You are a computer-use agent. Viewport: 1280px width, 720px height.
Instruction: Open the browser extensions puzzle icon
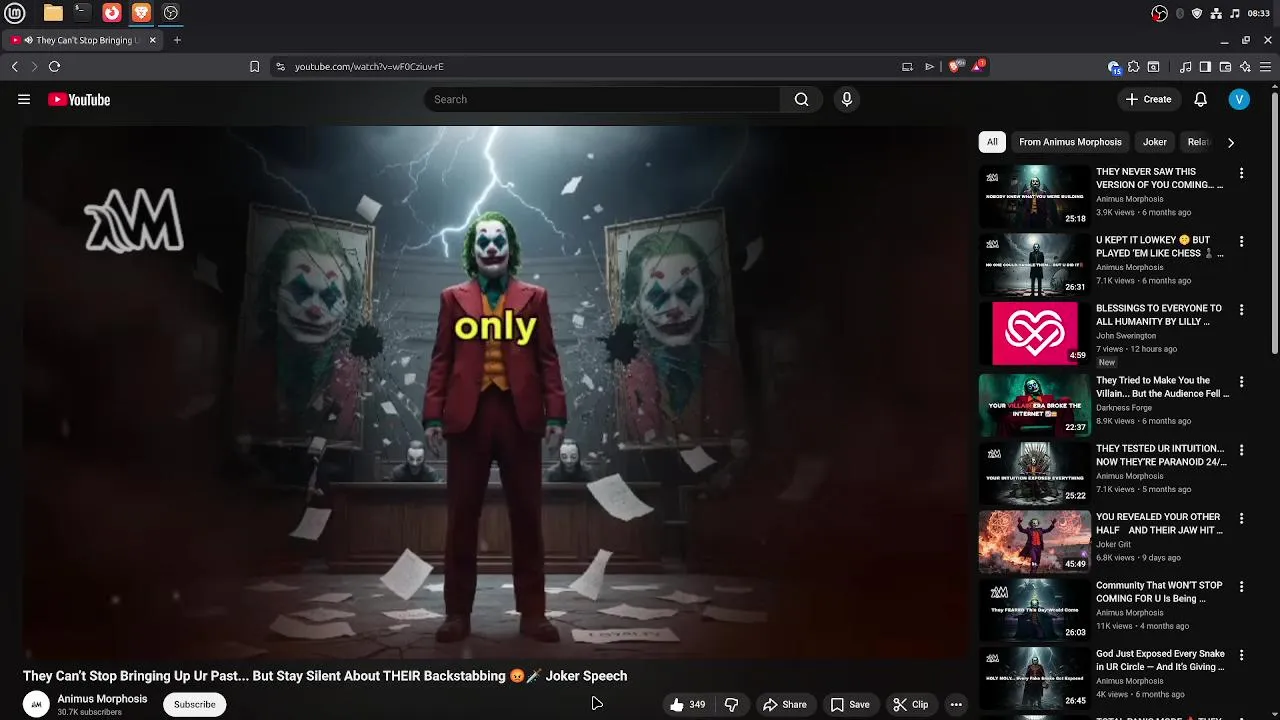click(x=1133, y=67)
